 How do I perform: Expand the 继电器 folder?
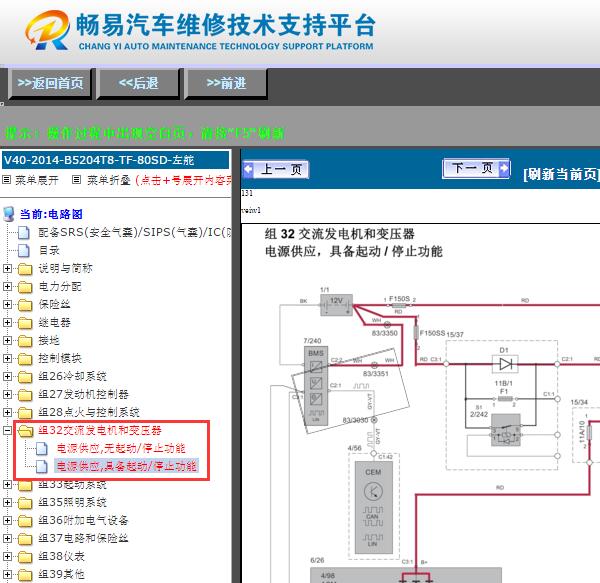tap(7, 322)
